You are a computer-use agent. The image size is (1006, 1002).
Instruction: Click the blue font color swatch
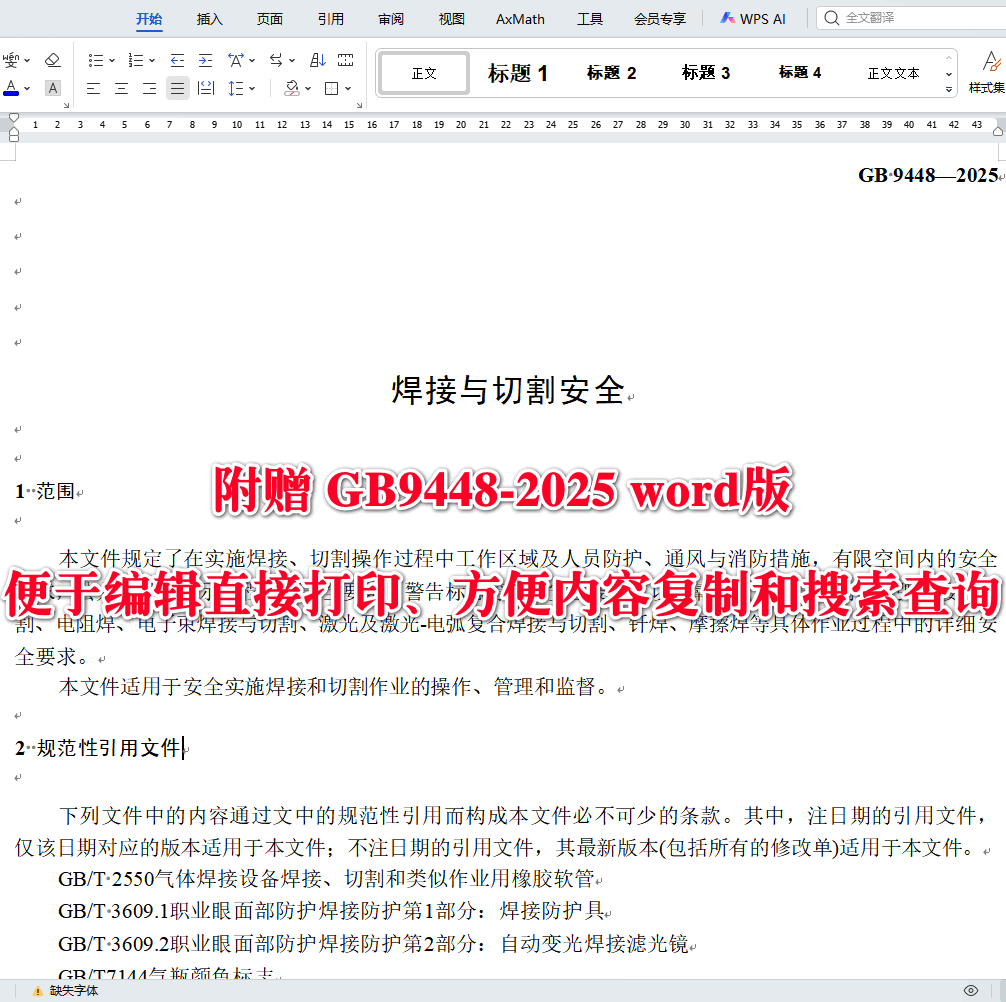pyautogui.click(x=12, y=95)
